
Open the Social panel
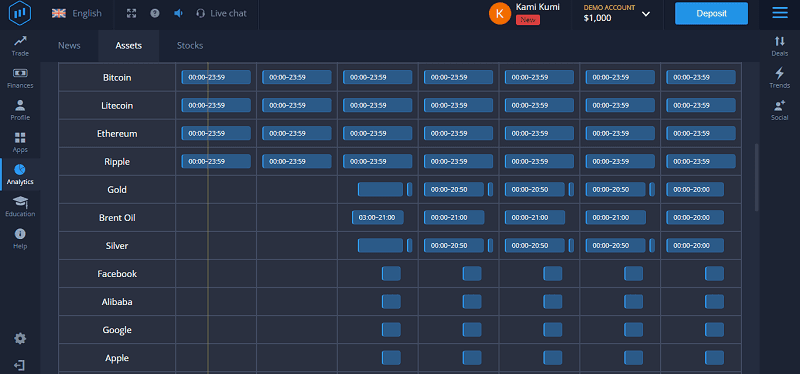tap(780, 110)
